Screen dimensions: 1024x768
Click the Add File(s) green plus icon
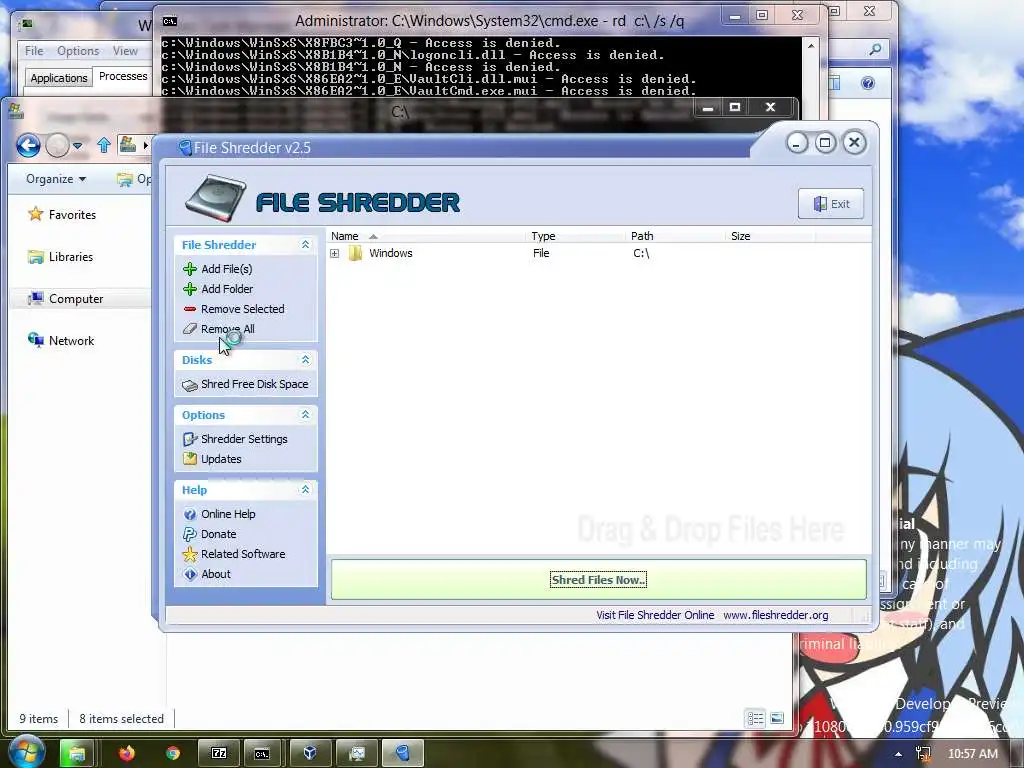tap(190, 268)
